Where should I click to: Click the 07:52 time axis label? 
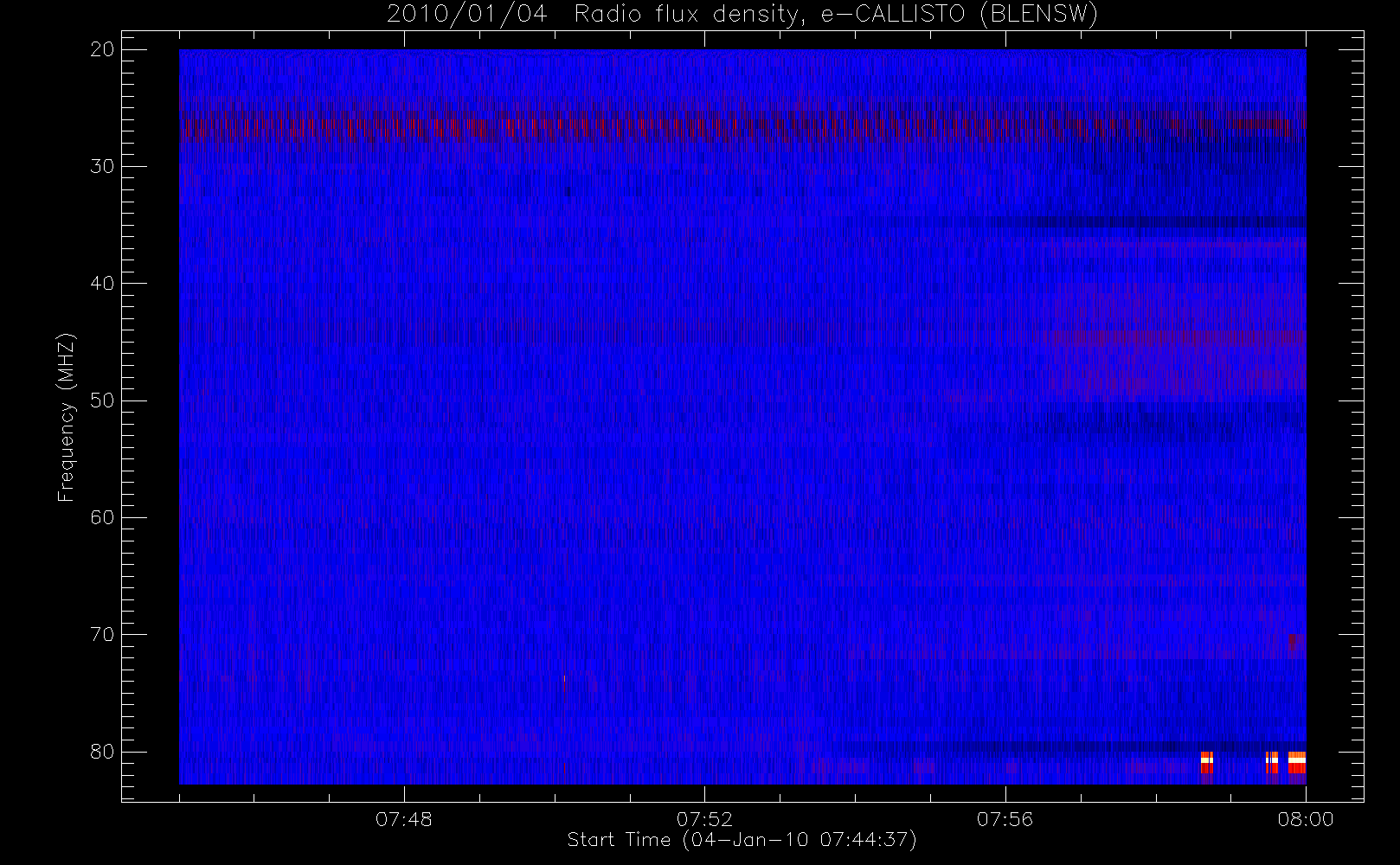704,819
